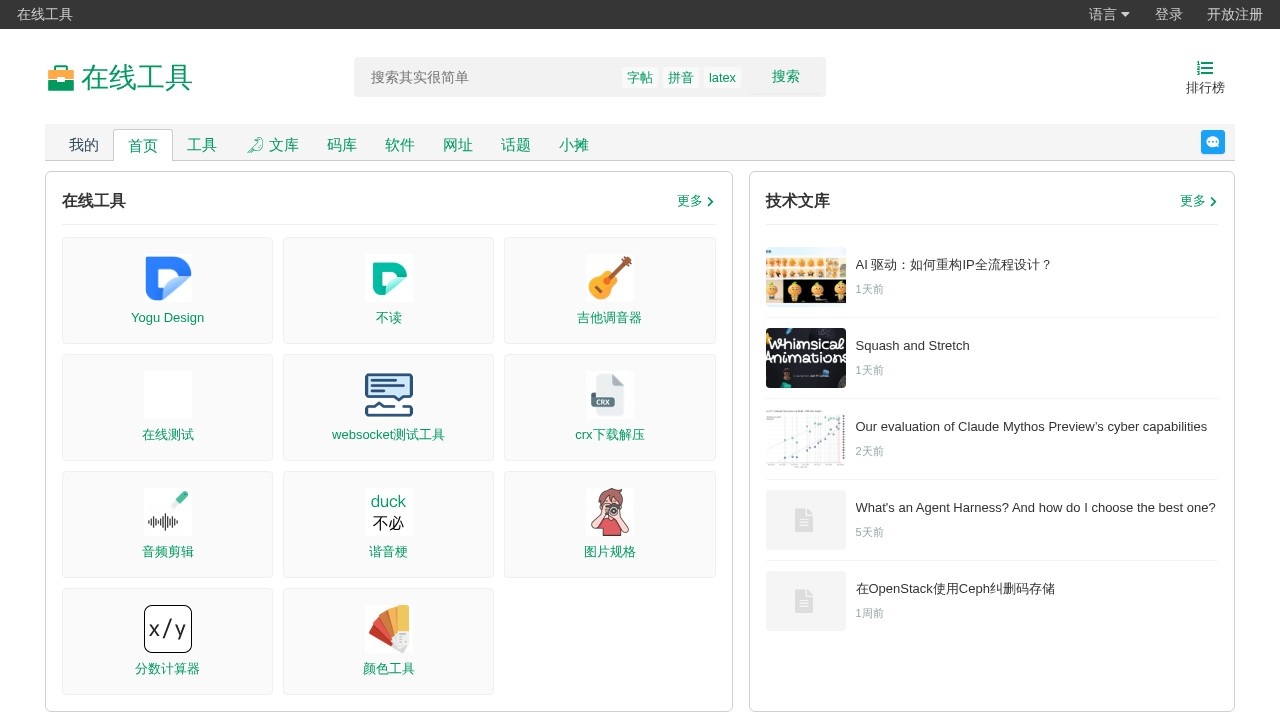The image size is (1280, 720).
Task: Open the Yogu Design tool
Action: pos(167,290)
